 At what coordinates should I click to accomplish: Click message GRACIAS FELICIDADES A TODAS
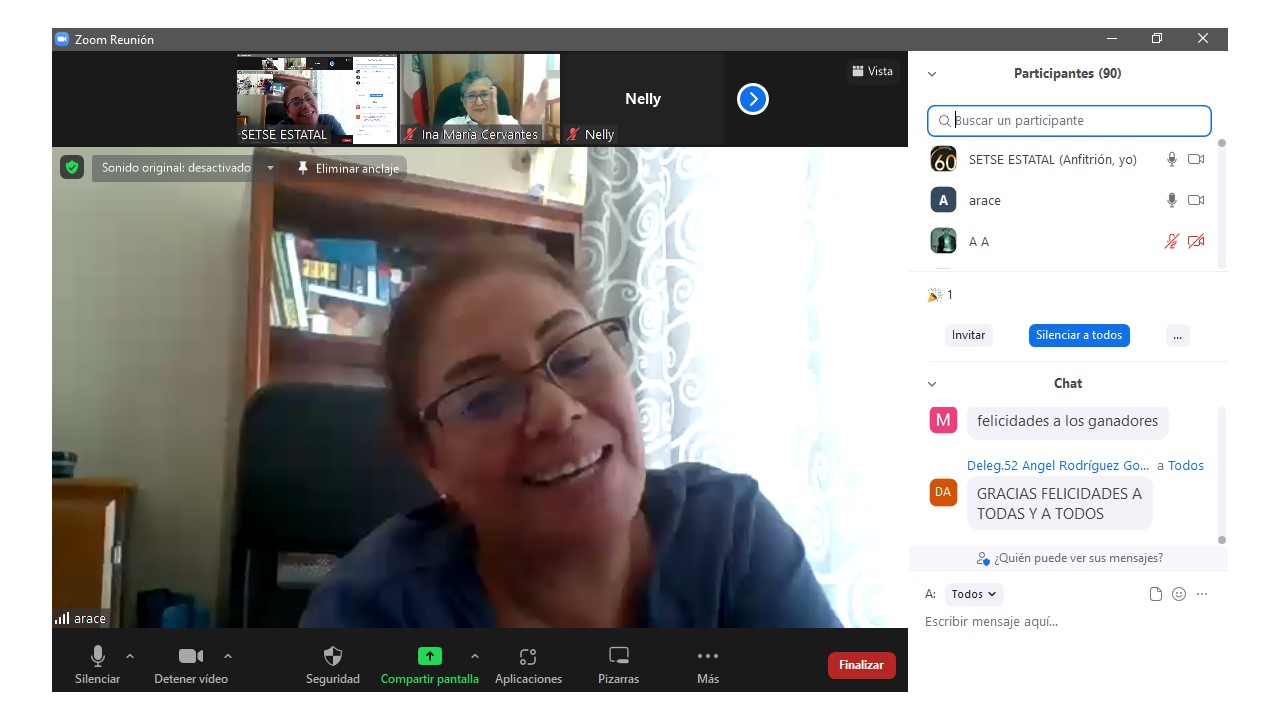[1059, 503]
